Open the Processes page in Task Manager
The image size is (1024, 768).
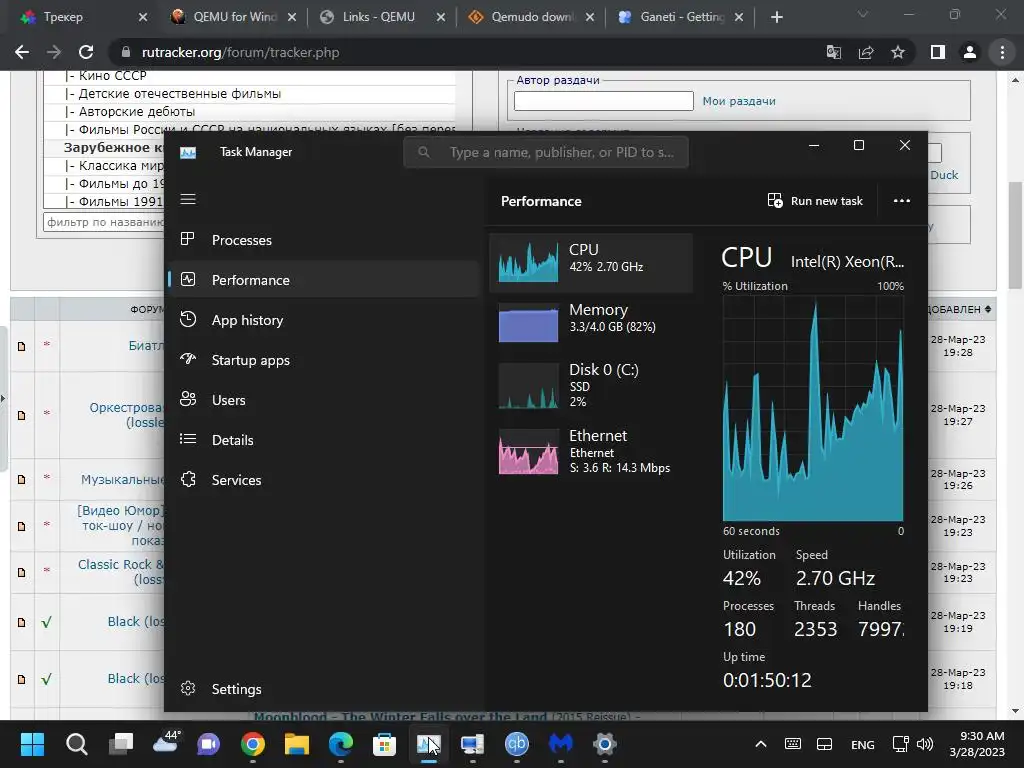point(324,240)
